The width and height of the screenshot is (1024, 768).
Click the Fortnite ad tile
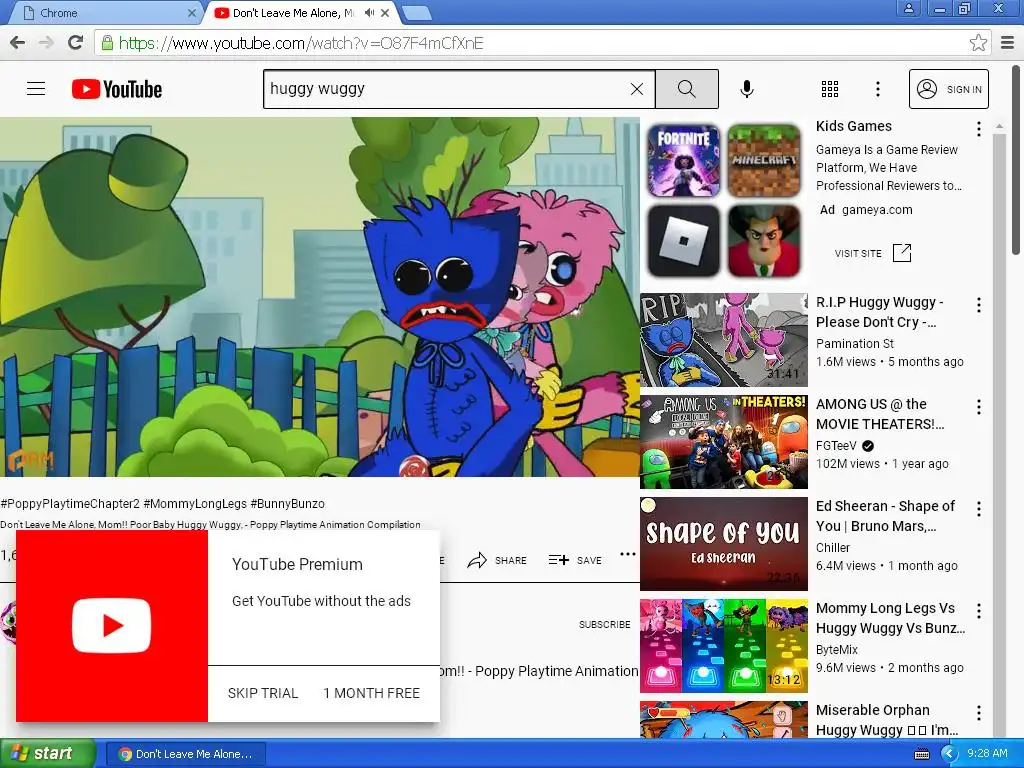pyautogui.click(x=684, y=161)
